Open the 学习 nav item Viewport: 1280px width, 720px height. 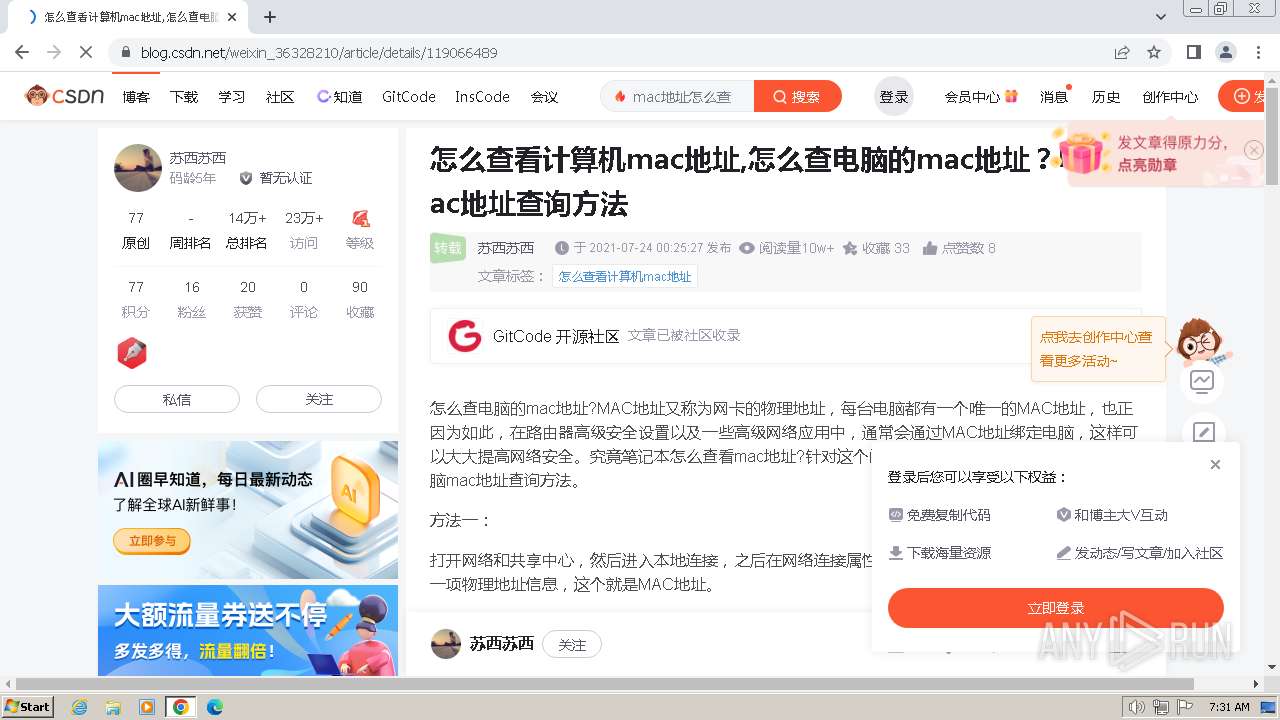[232, 97]
